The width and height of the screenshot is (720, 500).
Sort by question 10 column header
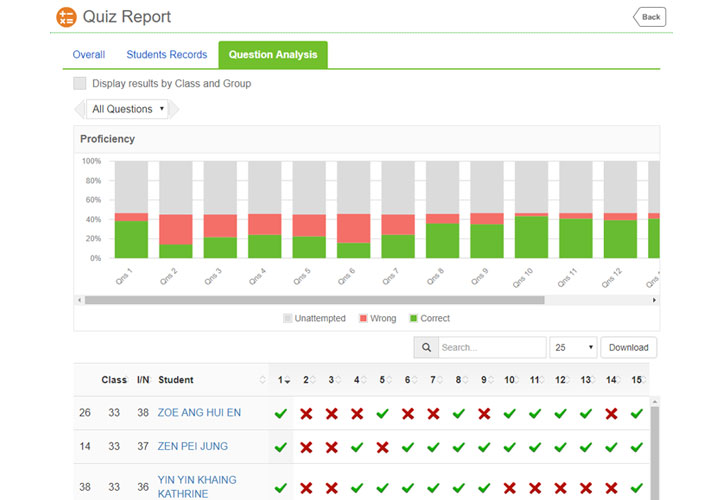pos(510,380)
